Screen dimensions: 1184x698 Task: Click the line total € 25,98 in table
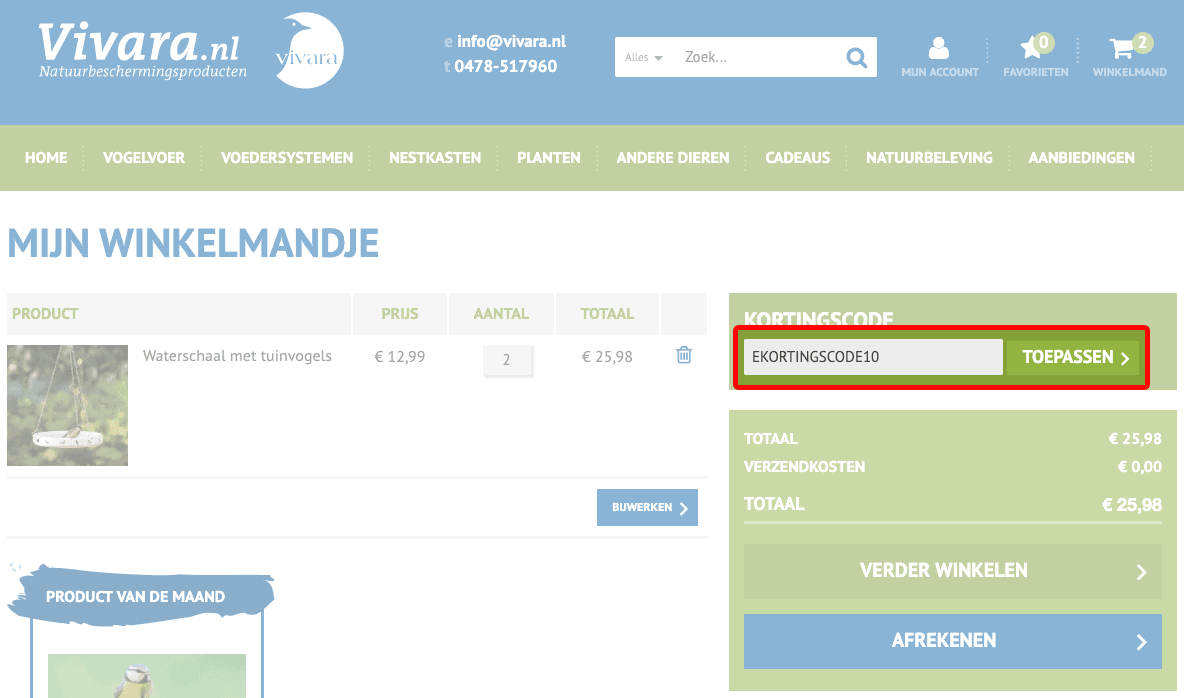pyautogui.click(x=607, y=357)
